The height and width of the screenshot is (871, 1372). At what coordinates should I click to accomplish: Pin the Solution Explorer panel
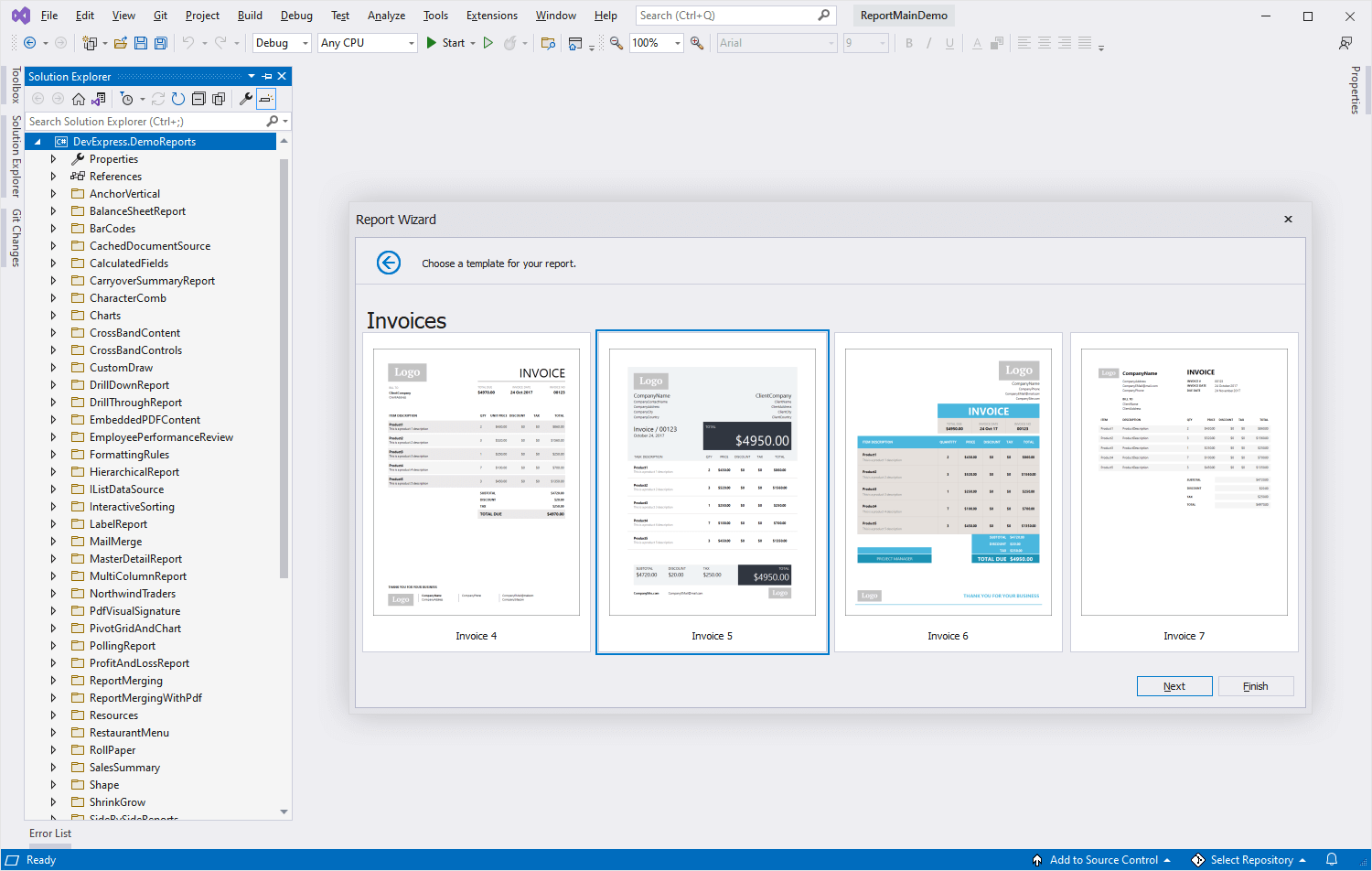pos(265,76)
